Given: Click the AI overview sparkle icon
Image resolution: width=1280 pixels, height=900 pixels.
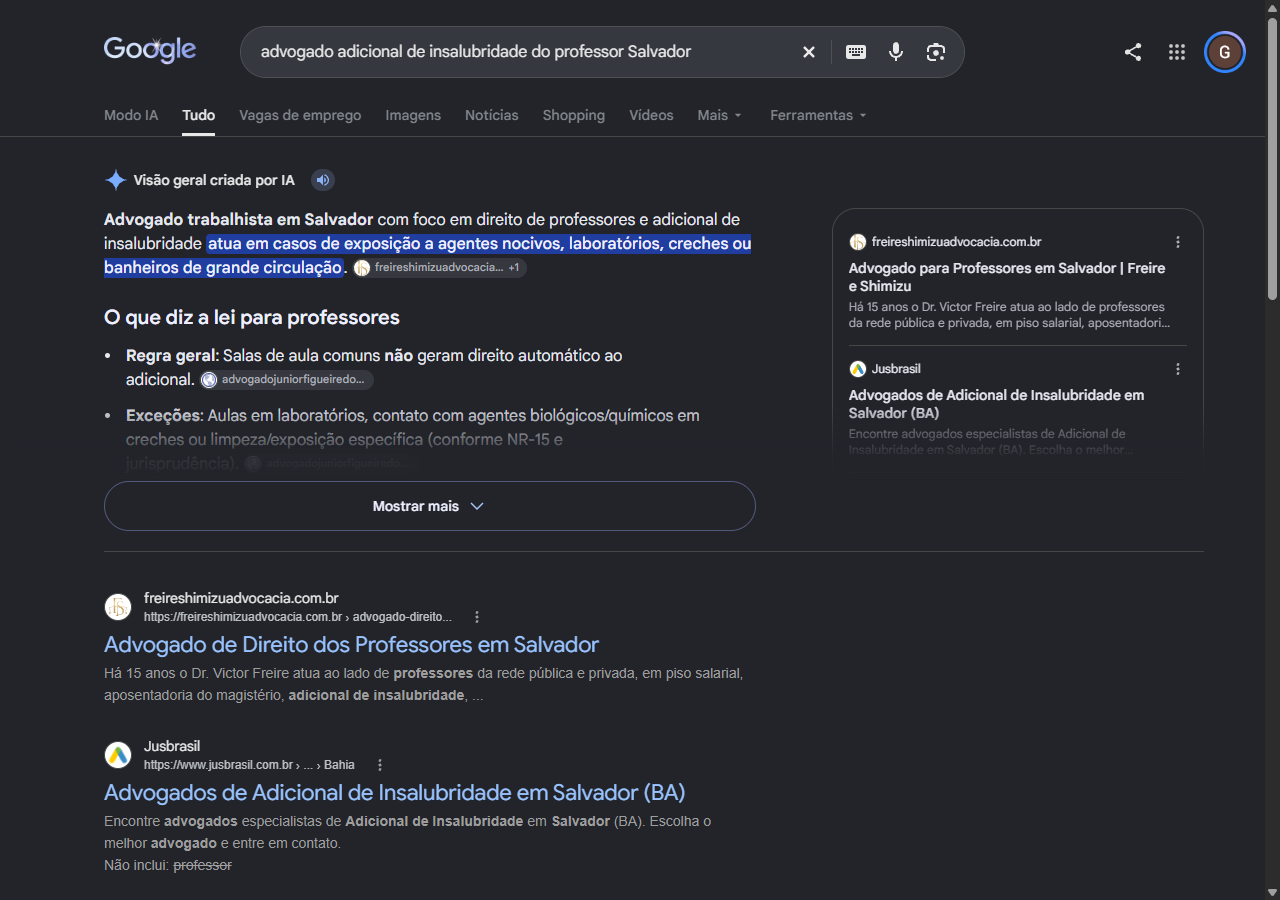Looking at the screenshot, I should pyautogui.click(x=116, y=180).
